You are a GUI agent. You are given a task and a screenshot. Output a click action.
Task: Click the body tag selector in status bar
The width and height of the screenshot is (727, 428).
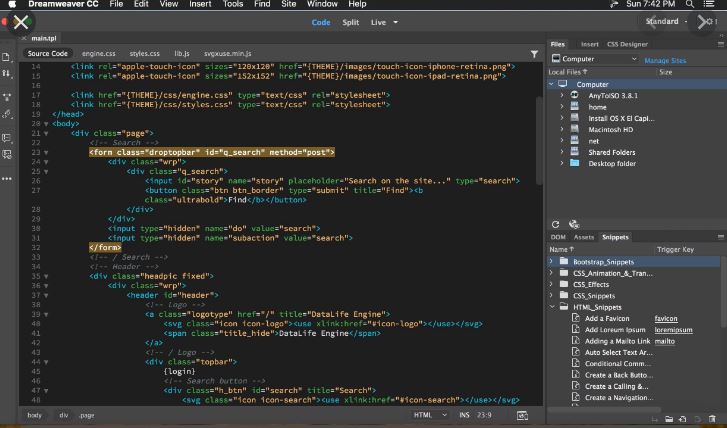click(x=34, y=415)
